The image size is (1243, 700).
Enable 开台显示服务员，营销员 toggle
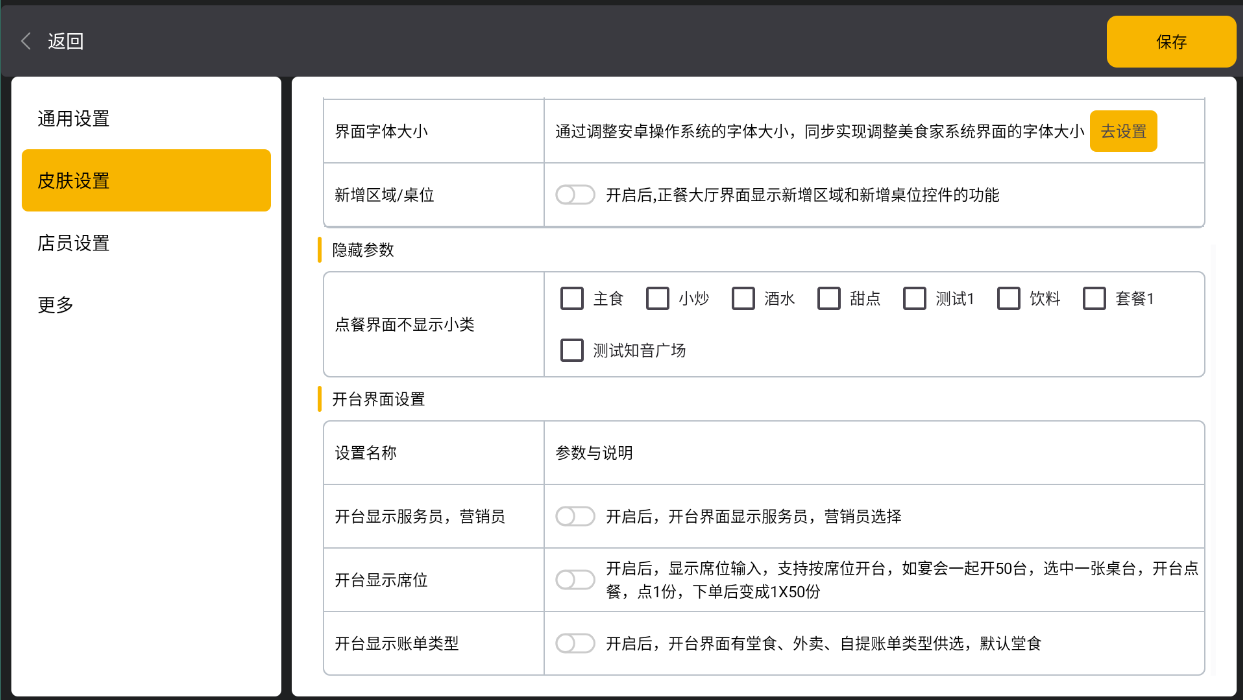click(x=575, y=516)
